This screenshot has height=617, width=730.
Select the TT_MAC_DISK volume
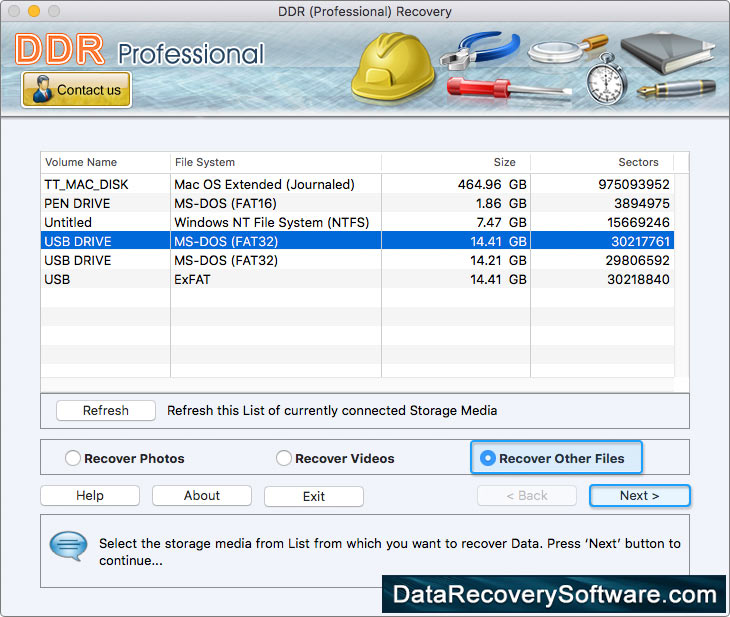(x=357, y=184)
